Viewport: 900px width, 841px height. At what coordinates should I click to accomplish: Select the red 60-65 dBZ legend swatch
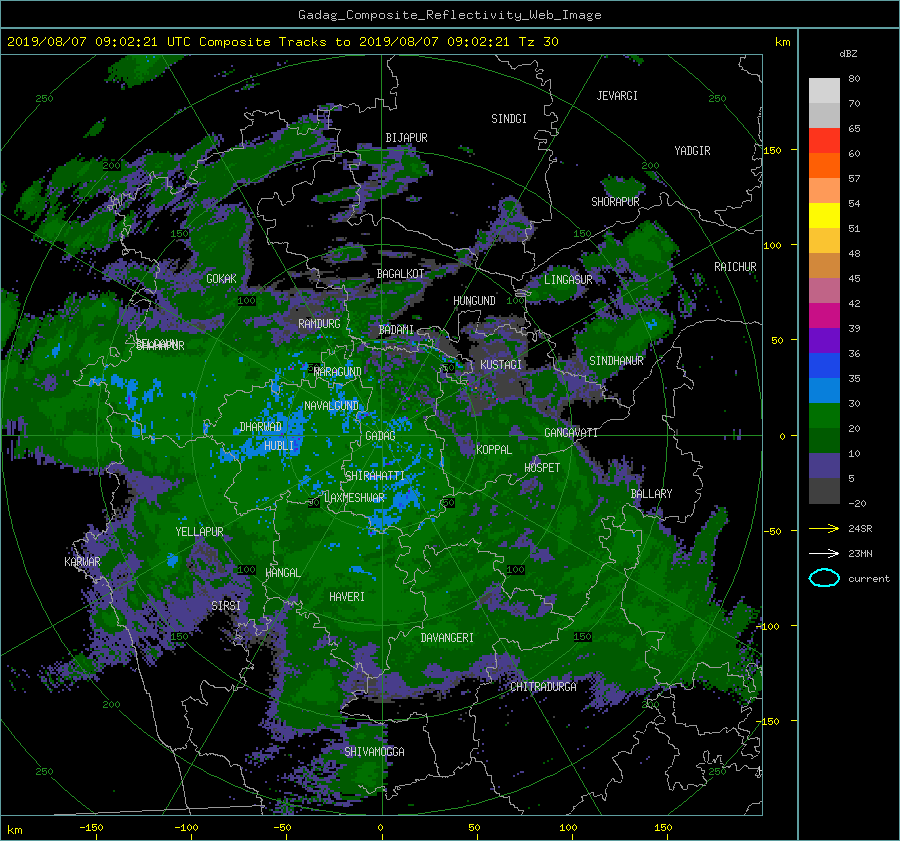coord(824,140)
